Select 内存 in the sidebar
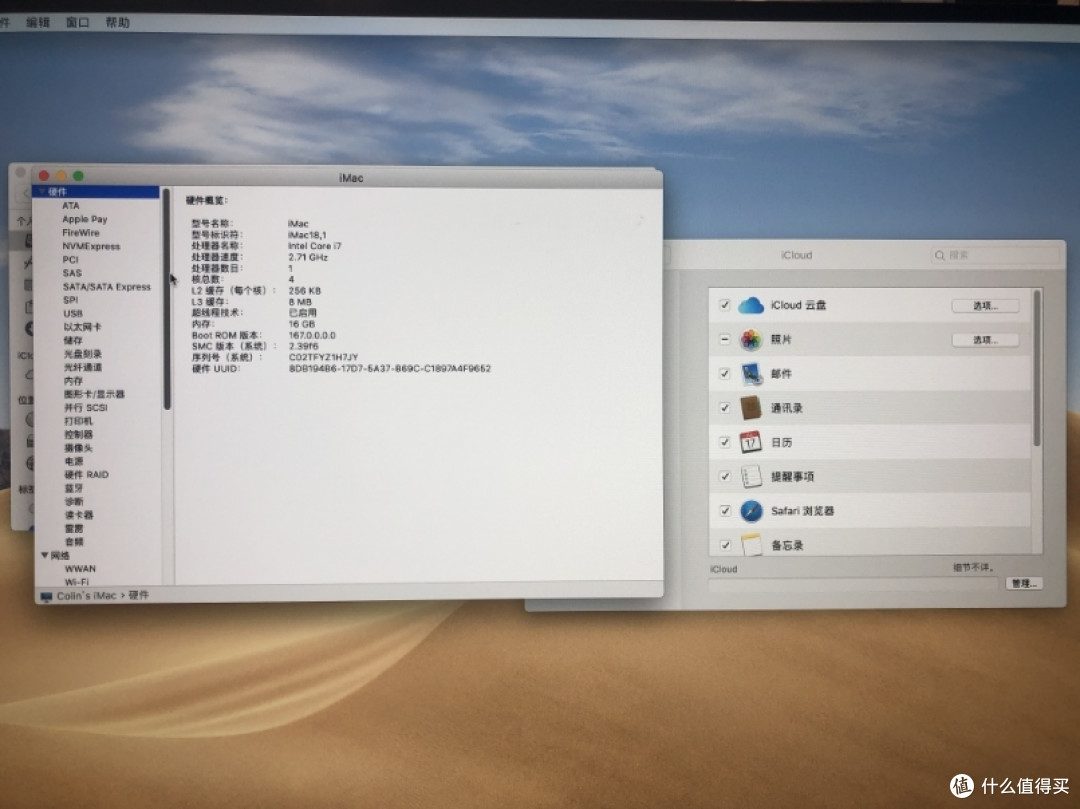The width and height of the screenshot is (1080, 809). tap(73, 381)
